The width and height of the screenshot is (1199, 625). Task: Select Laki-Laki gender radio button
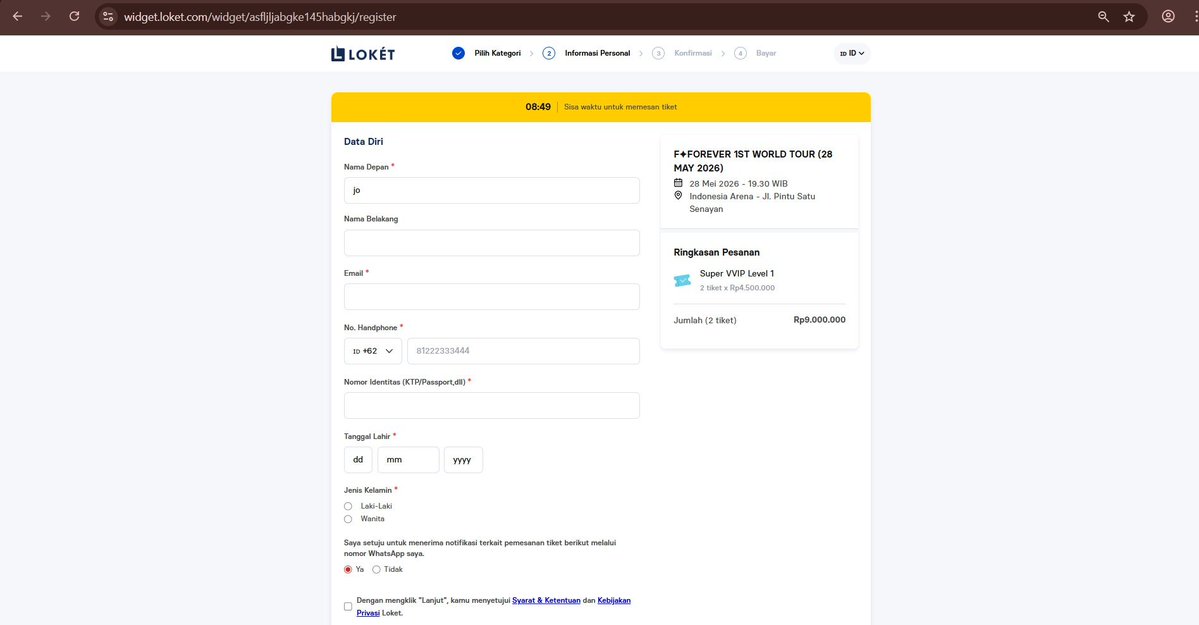coord(348,506)
